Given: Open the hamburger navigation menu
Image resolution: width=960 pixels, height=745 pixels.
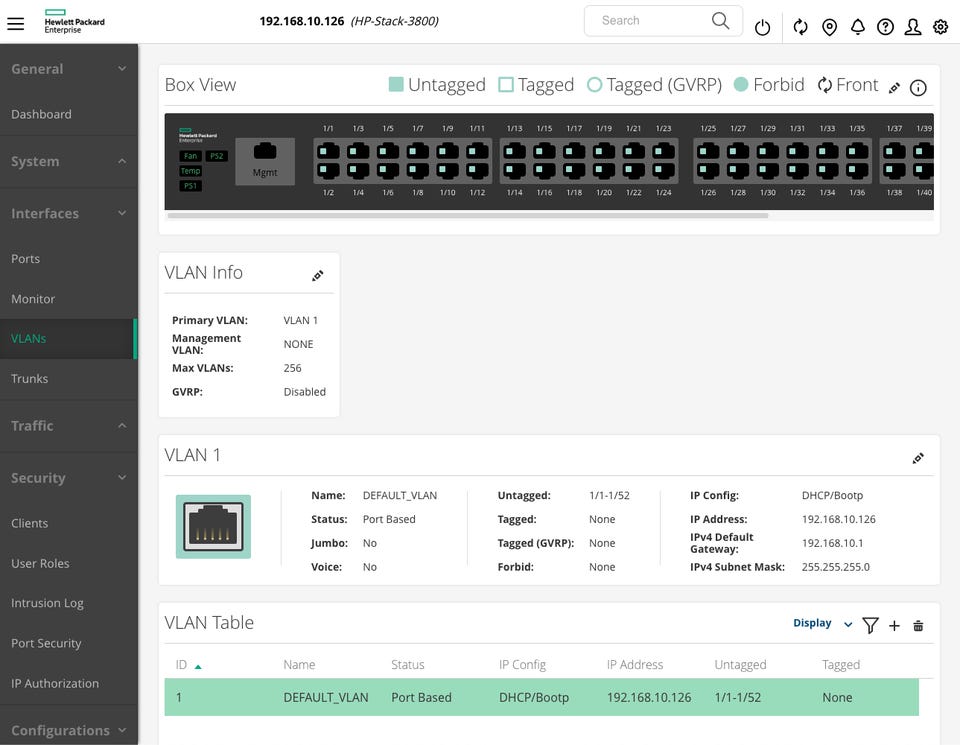Looking at the screenshot, I should [x=15, y=23].
